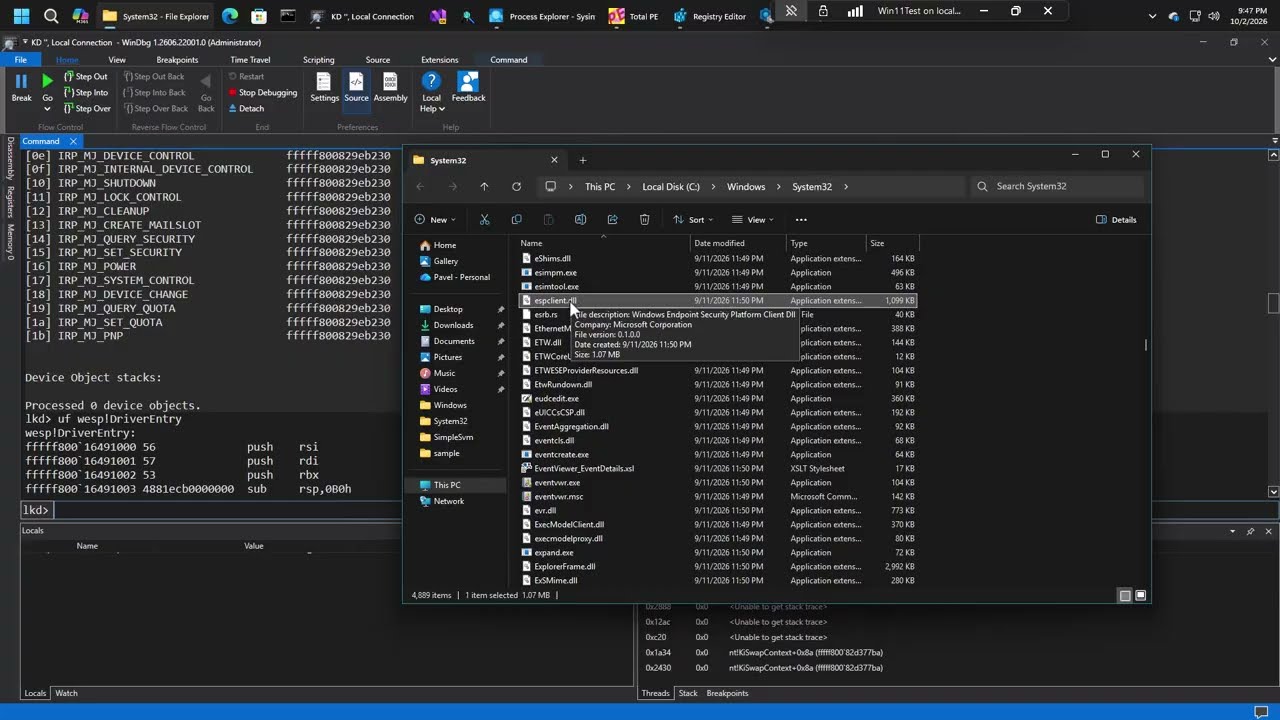Click Detach in WinDbg ribbon
The image size is (1280, 720).
click(x=246, y=108)
